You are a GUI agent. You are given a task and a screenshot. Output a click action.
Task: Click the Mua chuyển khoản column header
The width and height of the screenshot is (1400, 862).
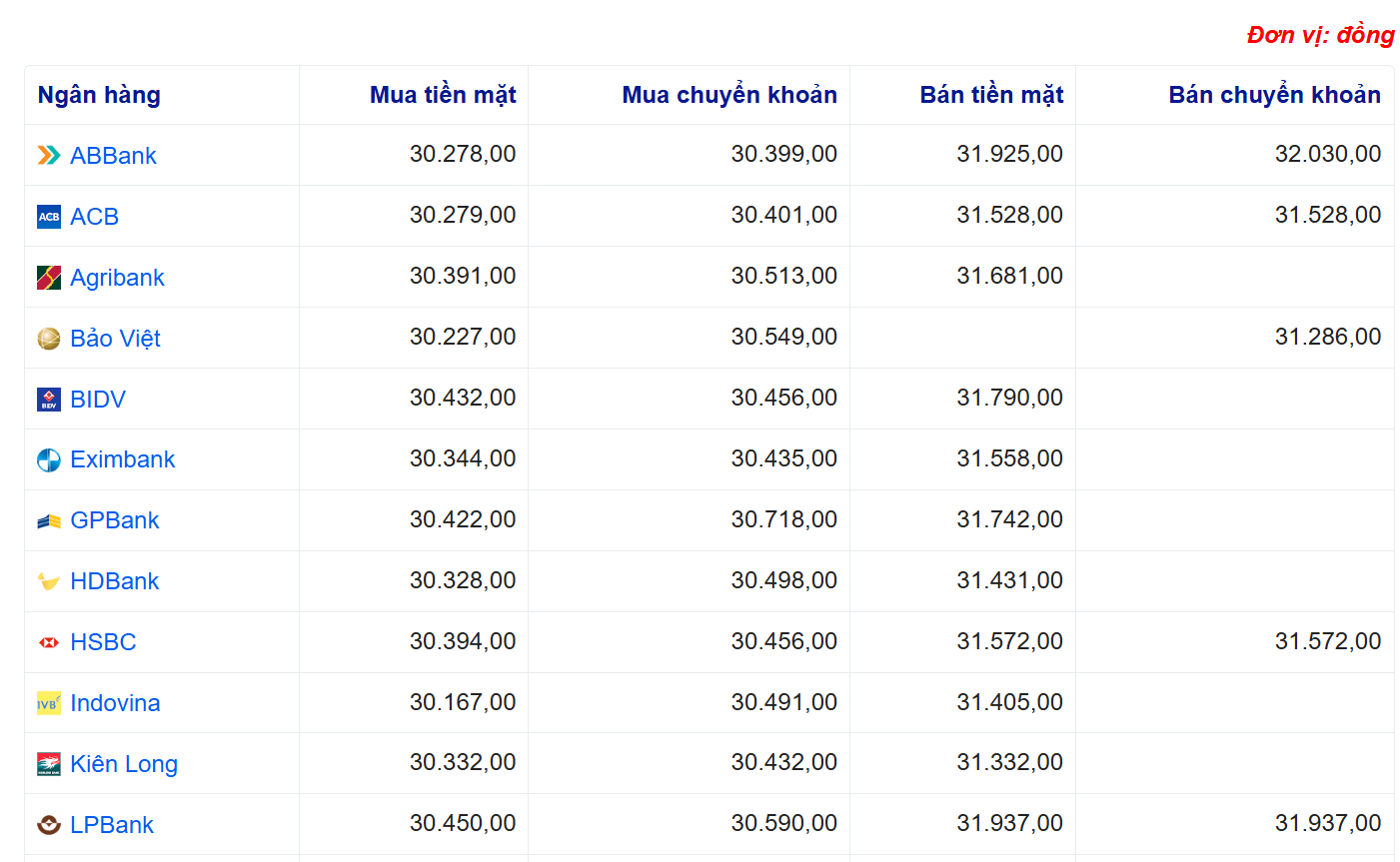tap(729, 95)
